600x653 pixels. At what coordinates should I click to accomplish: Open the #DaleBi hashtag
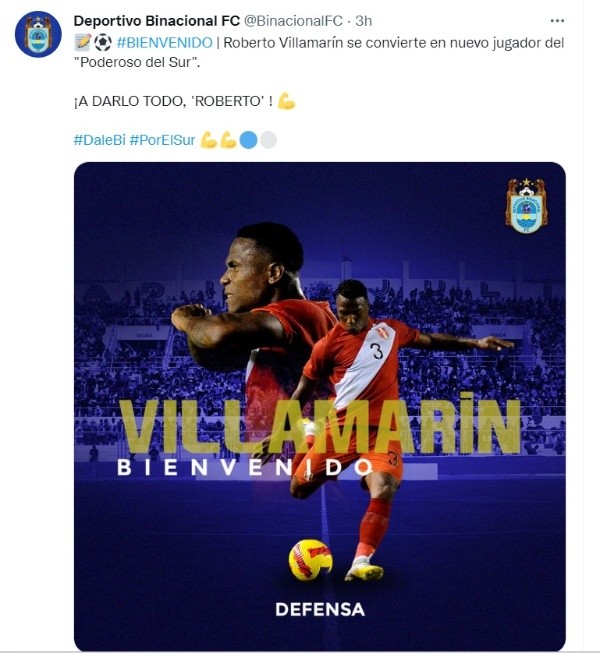coord(100,140)
